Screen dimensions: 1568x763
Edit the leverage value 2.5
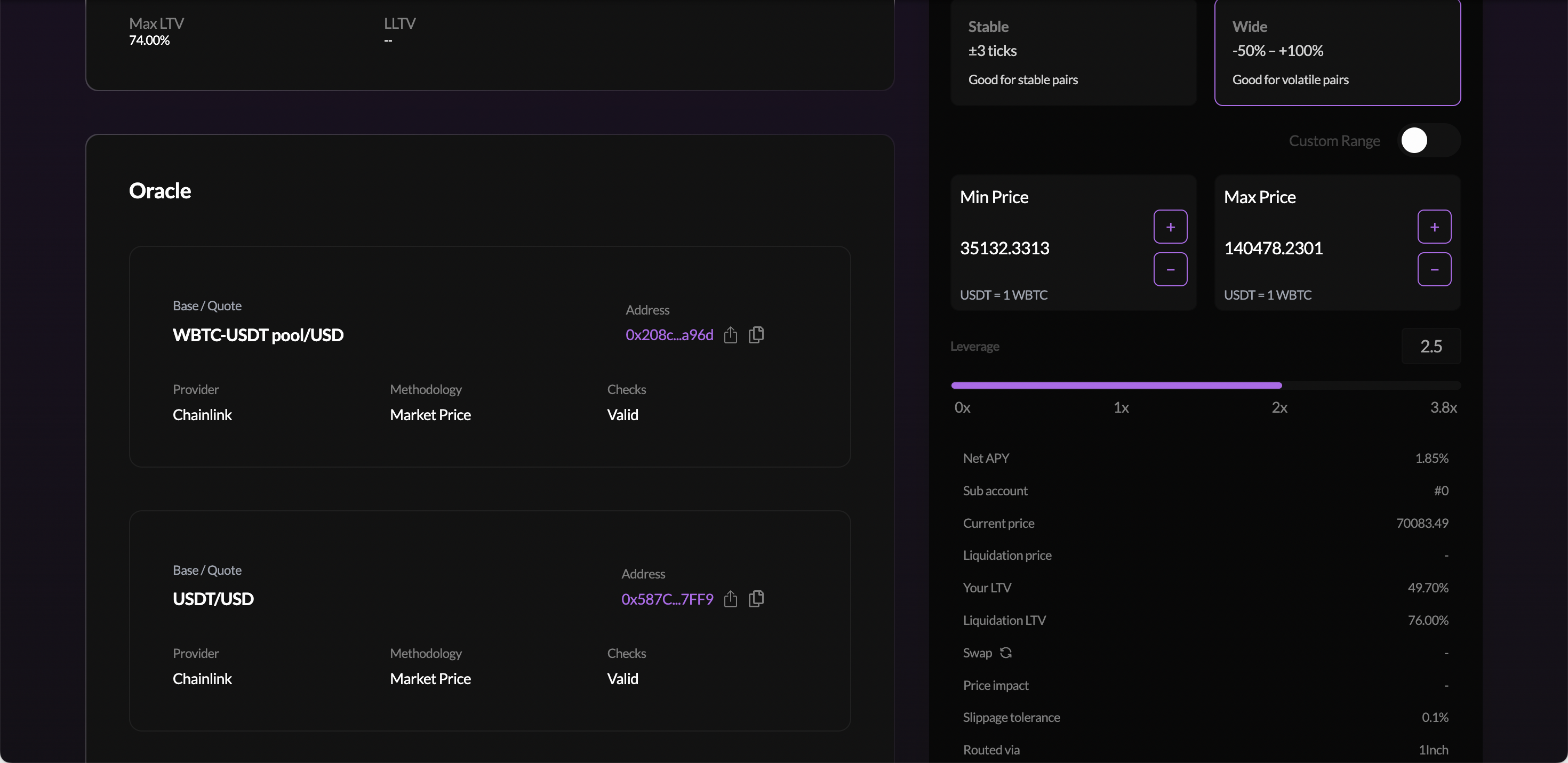click(x=1431, y=346)
